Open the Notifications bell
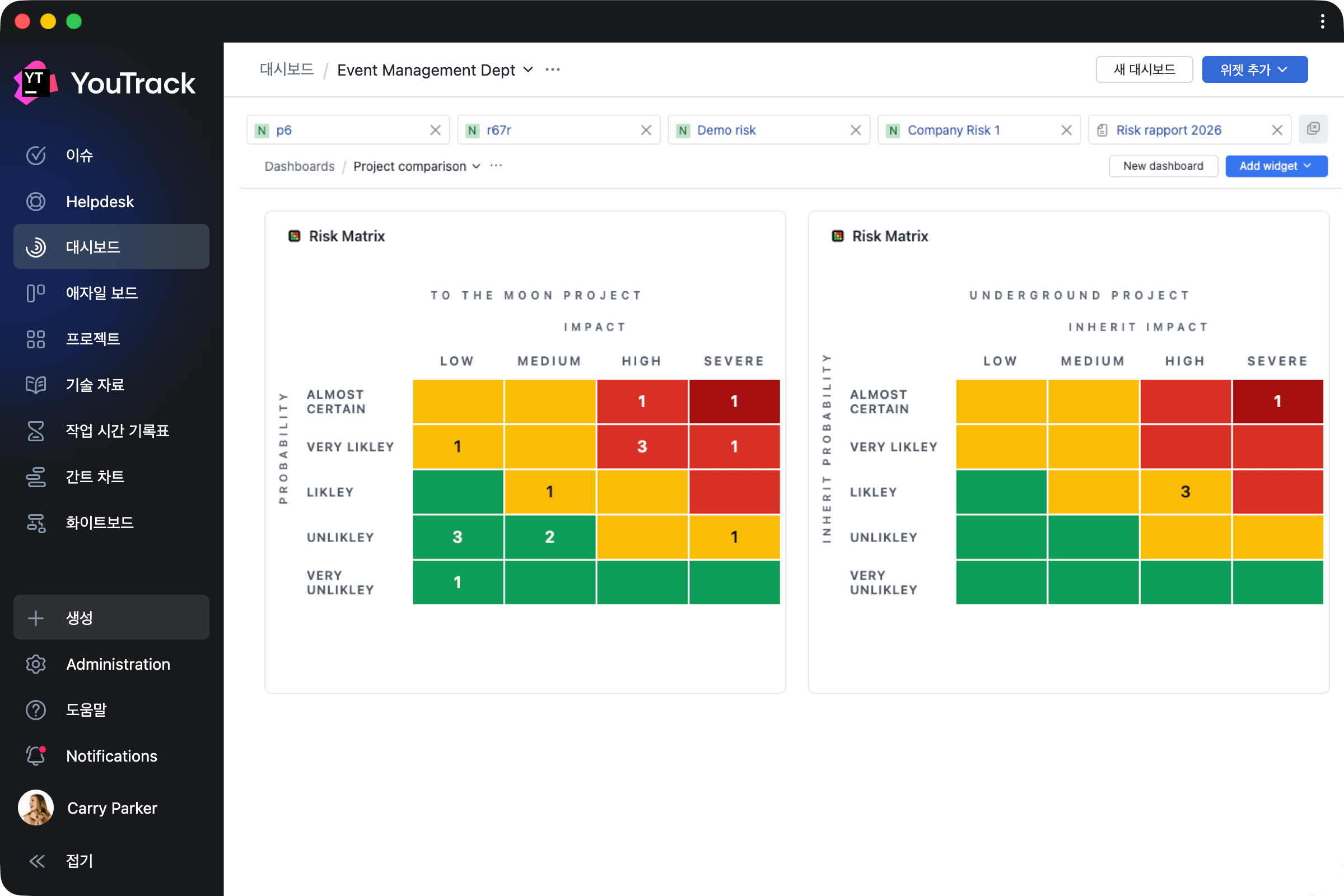The height and width of the screenshot is (896, 1344). [35, 756]
